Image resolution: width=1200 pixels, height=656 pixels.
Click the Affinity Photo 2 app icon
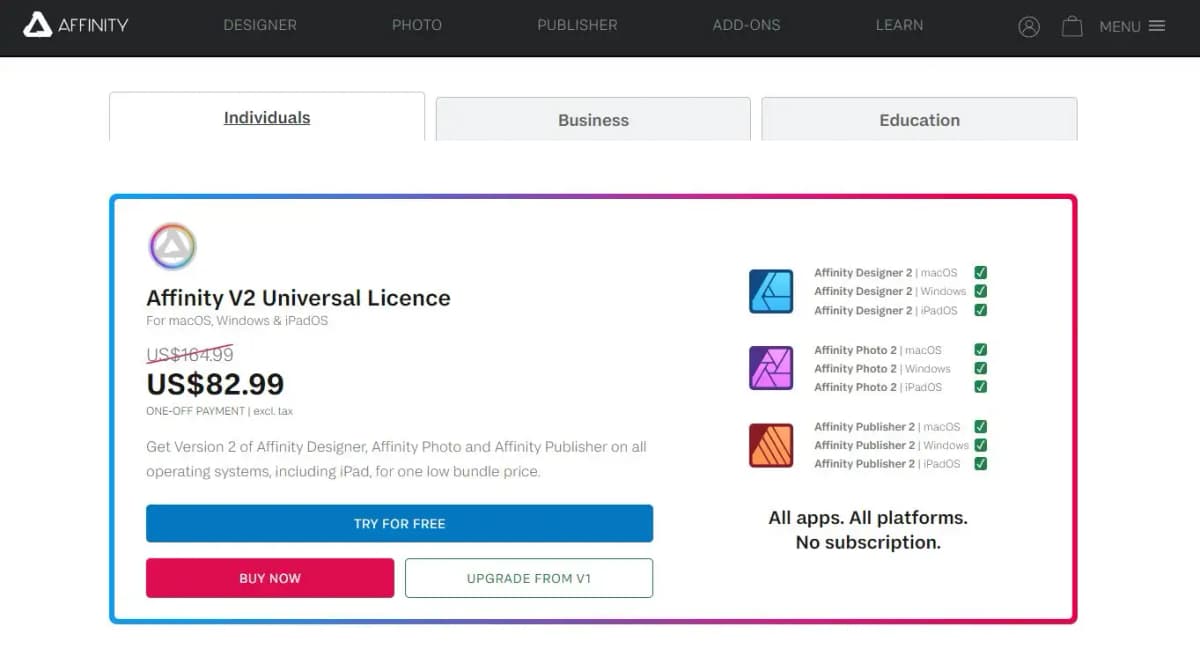tap(771, 368)
